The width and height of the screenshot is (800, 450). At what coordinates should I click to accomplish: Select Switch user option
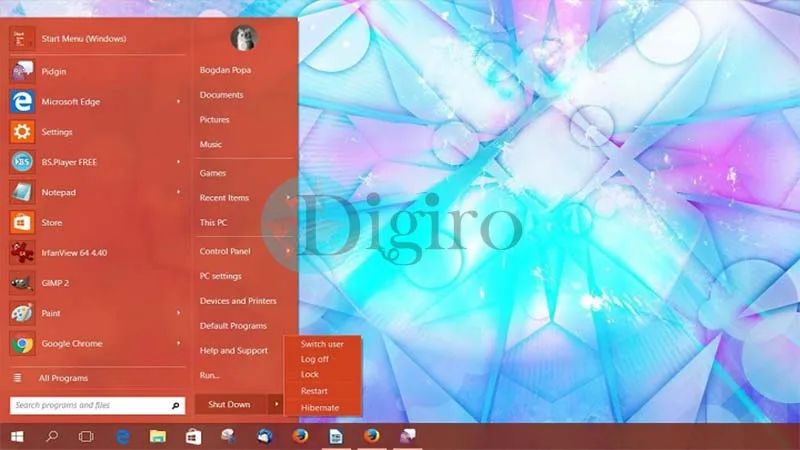322,344
